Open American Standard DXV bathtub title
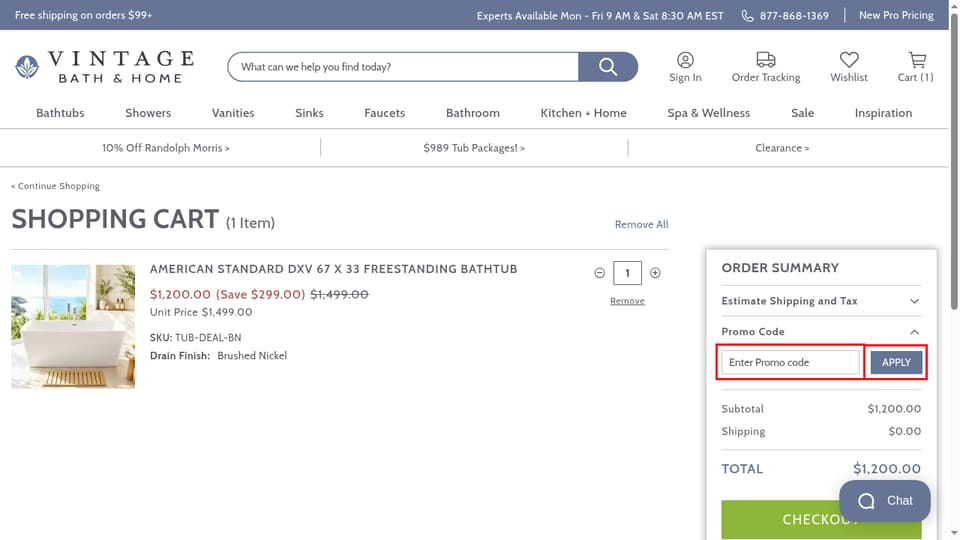 334,269
